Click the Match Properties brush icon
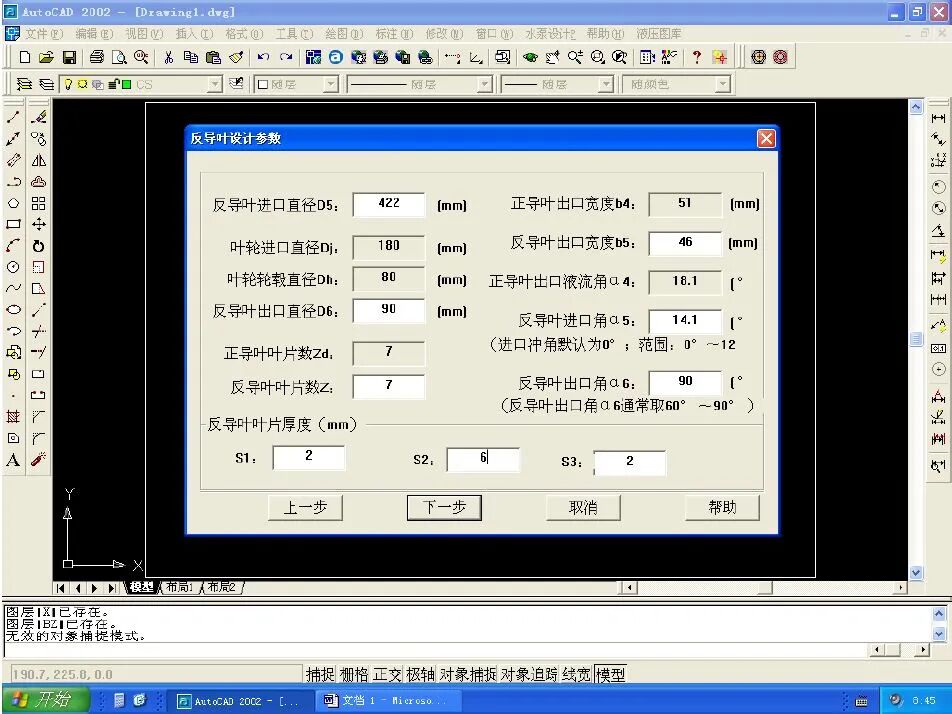Viewport: 952px width, 714px height. coord(236,57)
